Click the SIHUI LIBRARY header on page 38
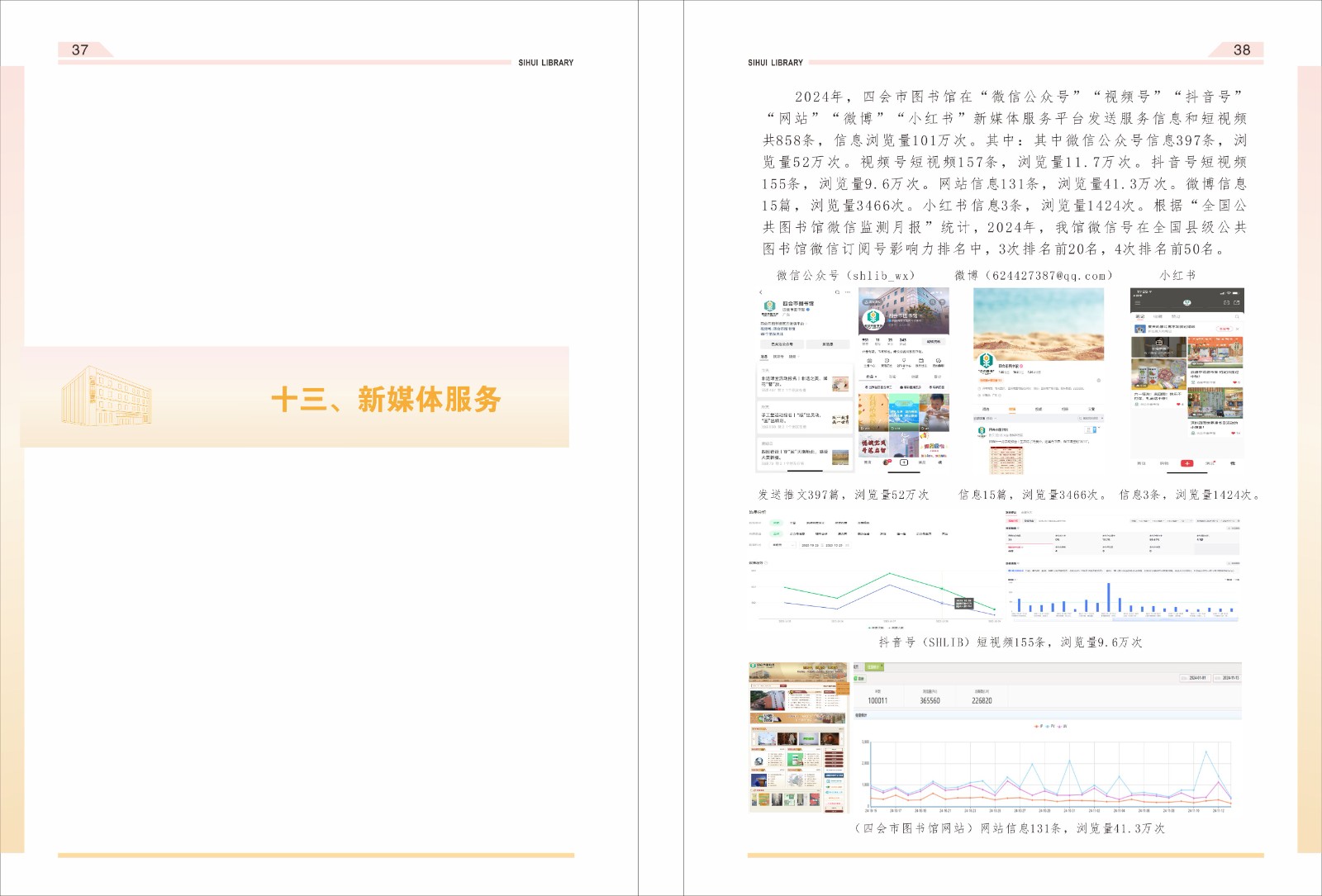The width and height of the screenshot is (1322, 896). (775, 63)
